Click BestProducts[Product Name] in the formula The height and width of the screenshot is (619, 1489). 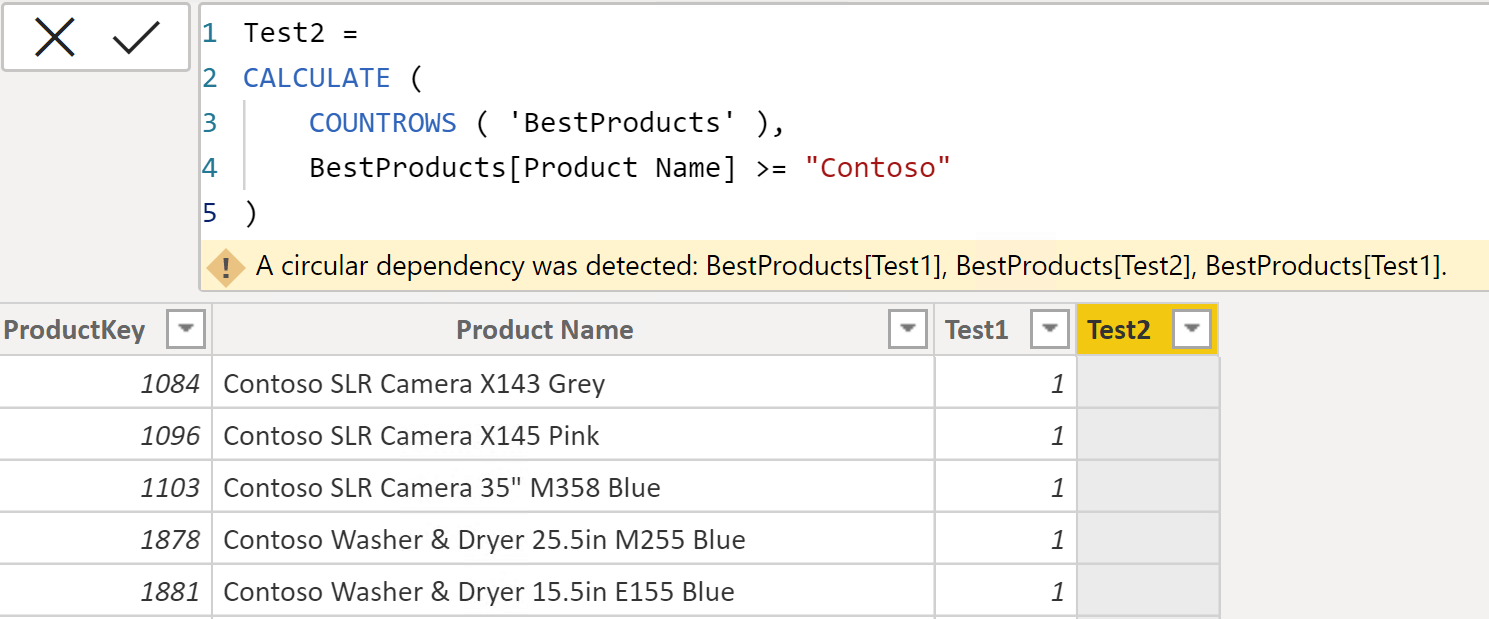tap(523, 167)
